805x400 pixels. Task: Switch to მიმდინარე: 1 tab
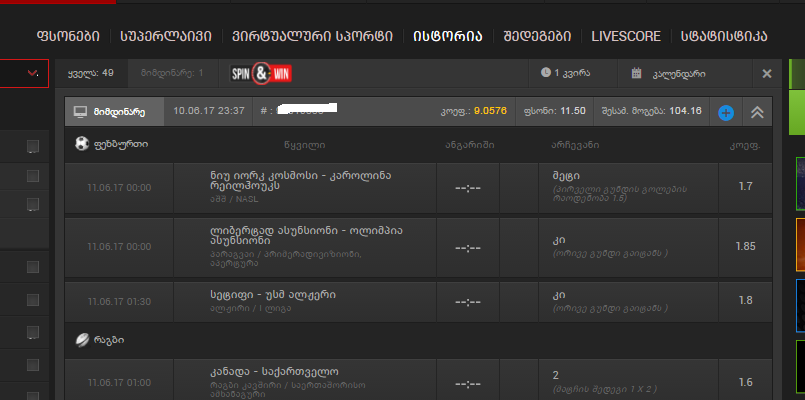172,73
